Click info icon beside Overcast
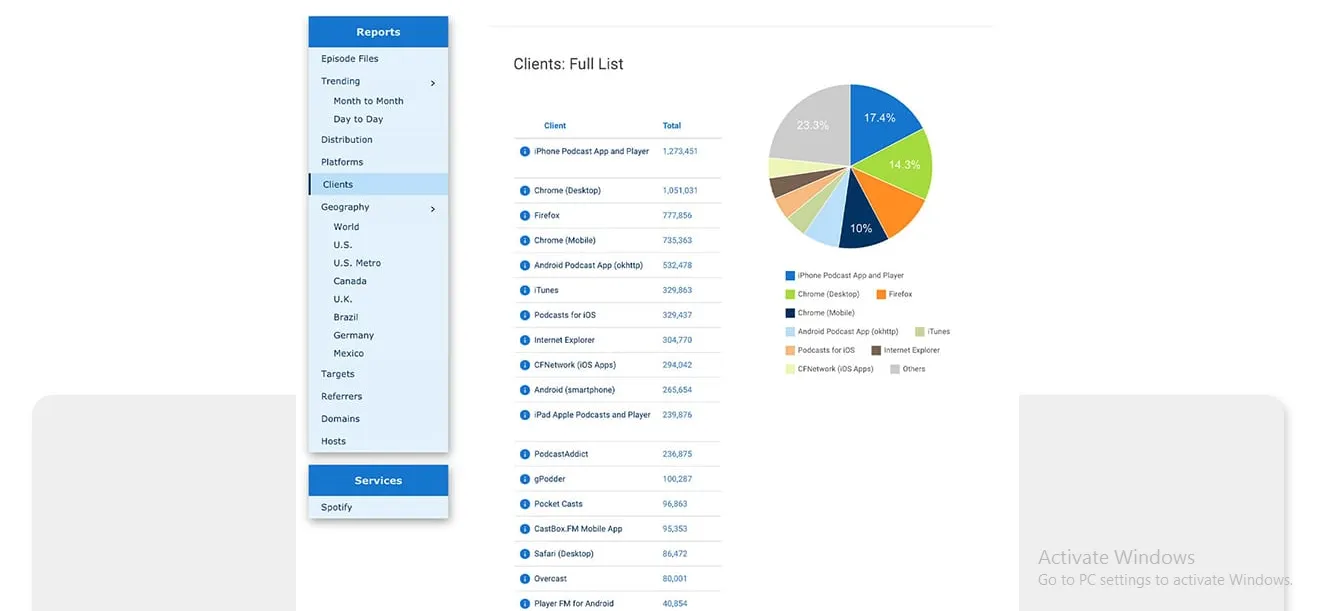Screen dimensions: 1332x611 point(525,579)
